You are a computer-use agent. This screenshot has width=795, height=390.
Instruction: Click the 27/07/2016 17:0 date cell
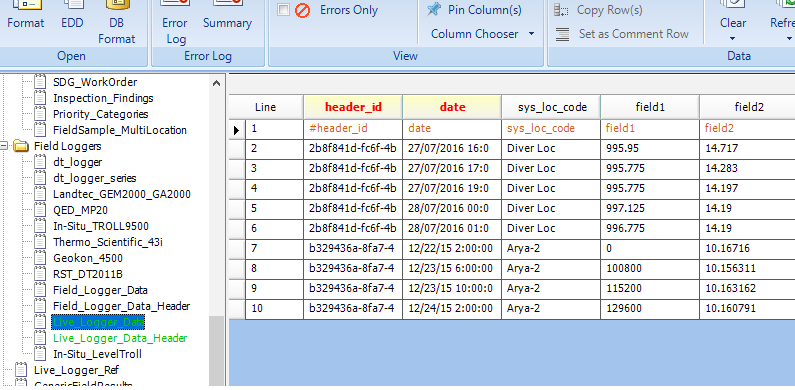(452, 168)
